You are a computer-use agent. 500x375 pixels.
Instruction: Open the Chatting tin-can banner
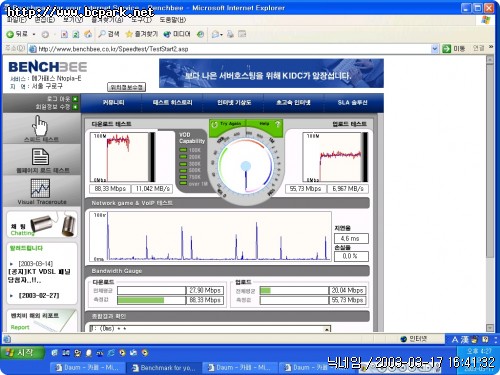click(x=42, y=225)
